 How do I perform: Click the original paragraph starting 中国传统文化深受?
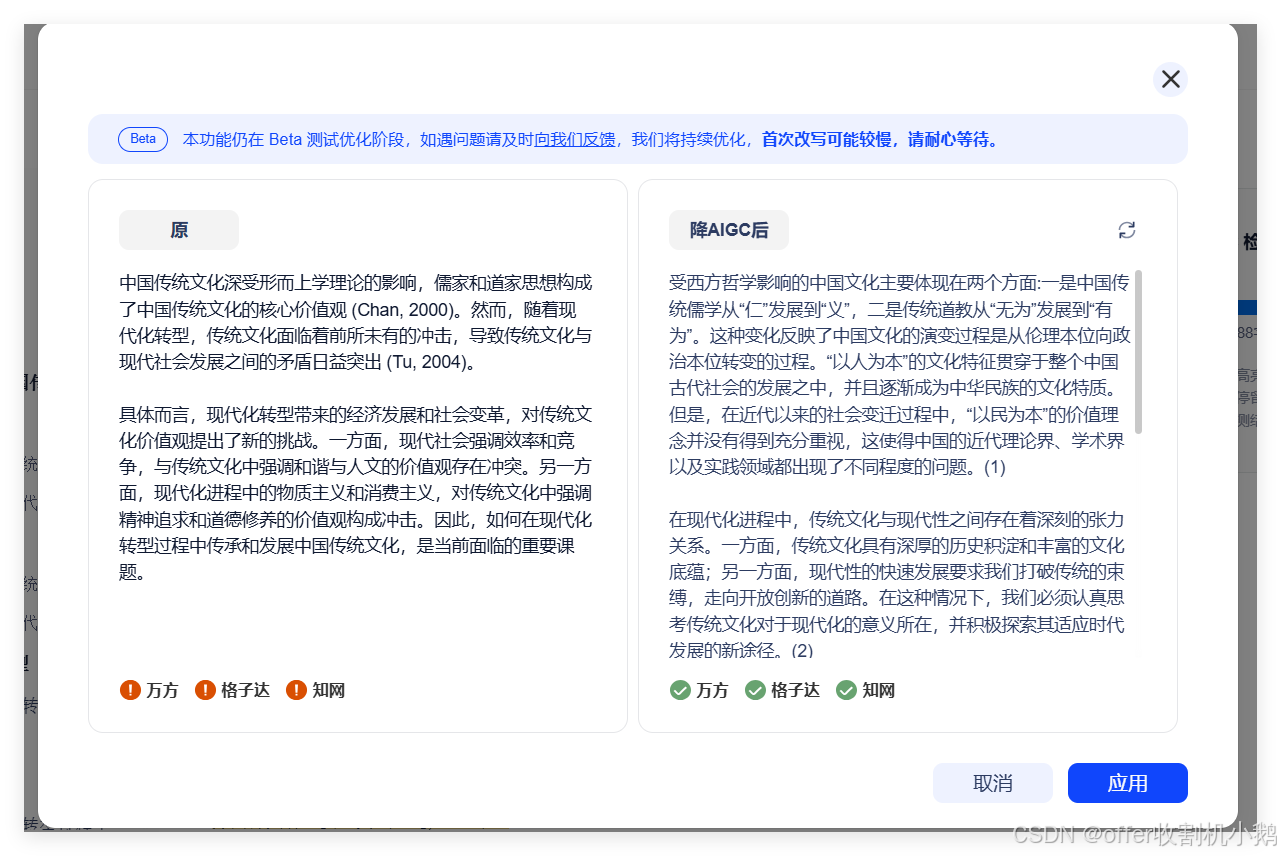click(x=357, y=322)
